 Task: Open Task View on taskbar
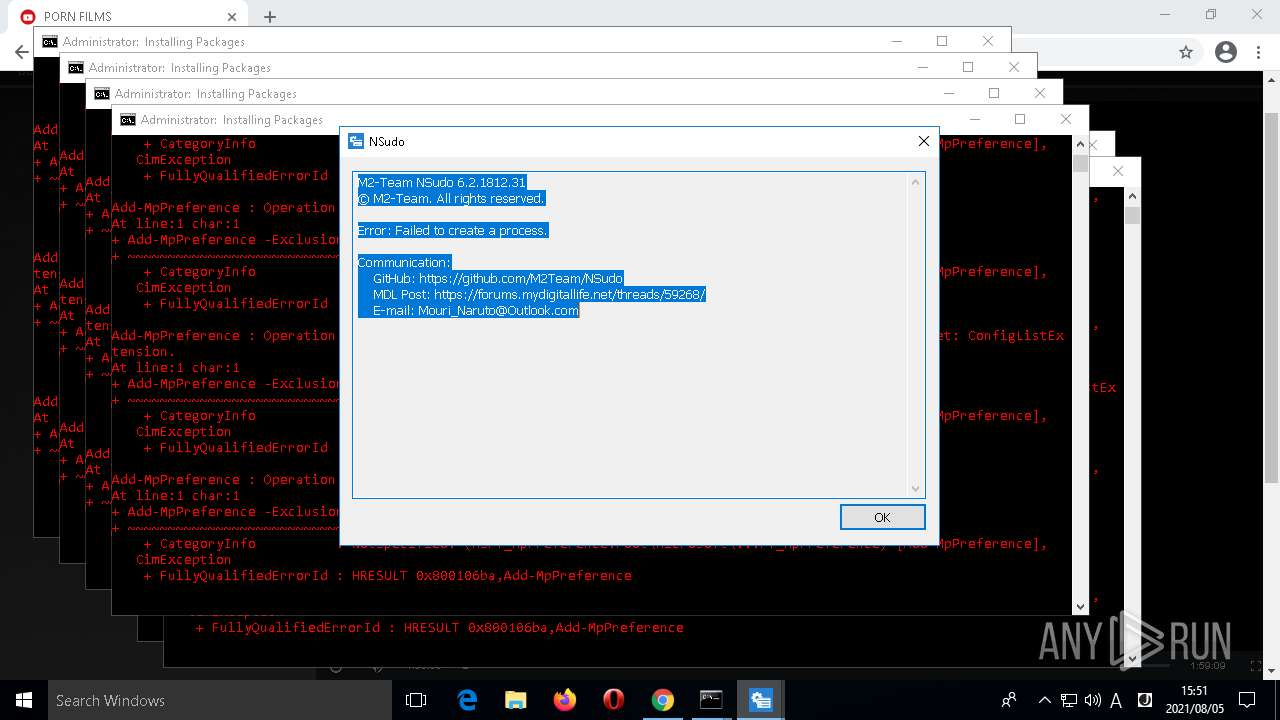[x=416, y=700]
